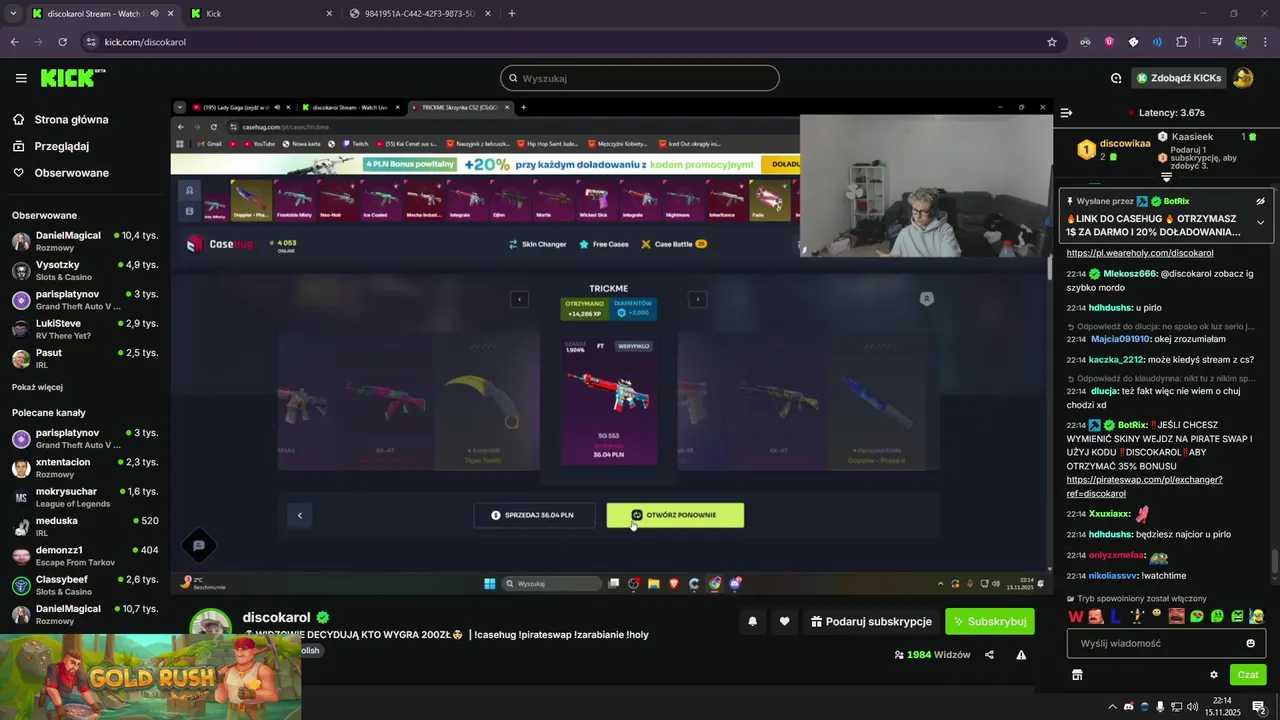This screenshot has width=1280, height=720.
Task: Open recommended channel mokrysuchar
Action: tap(85, 497)
